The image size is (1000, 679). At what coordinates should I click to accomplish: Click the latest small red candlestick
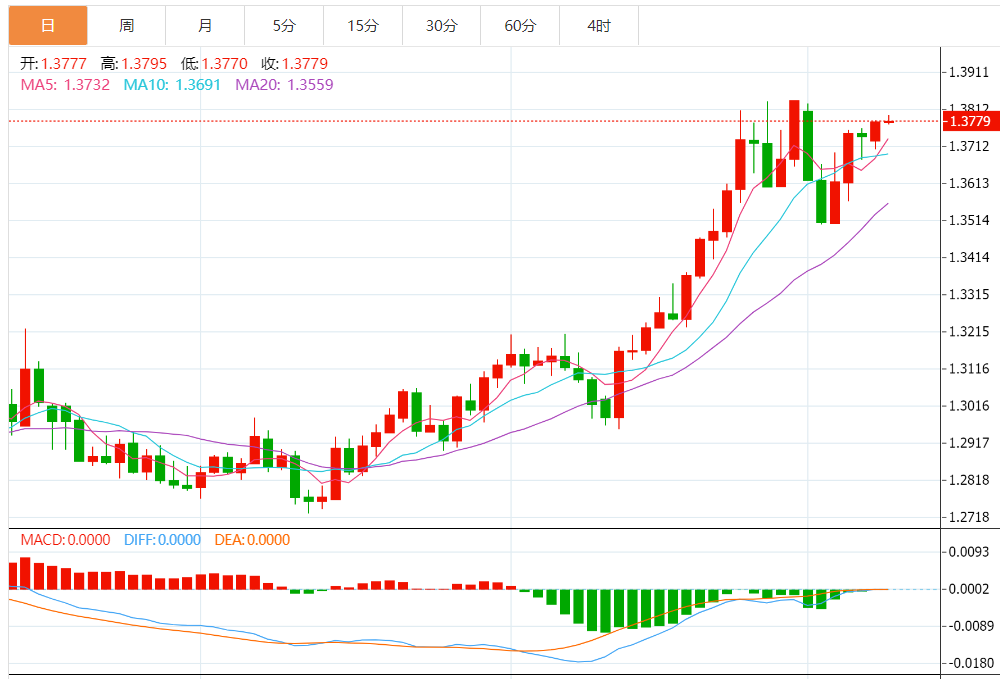tap(888, 120)
